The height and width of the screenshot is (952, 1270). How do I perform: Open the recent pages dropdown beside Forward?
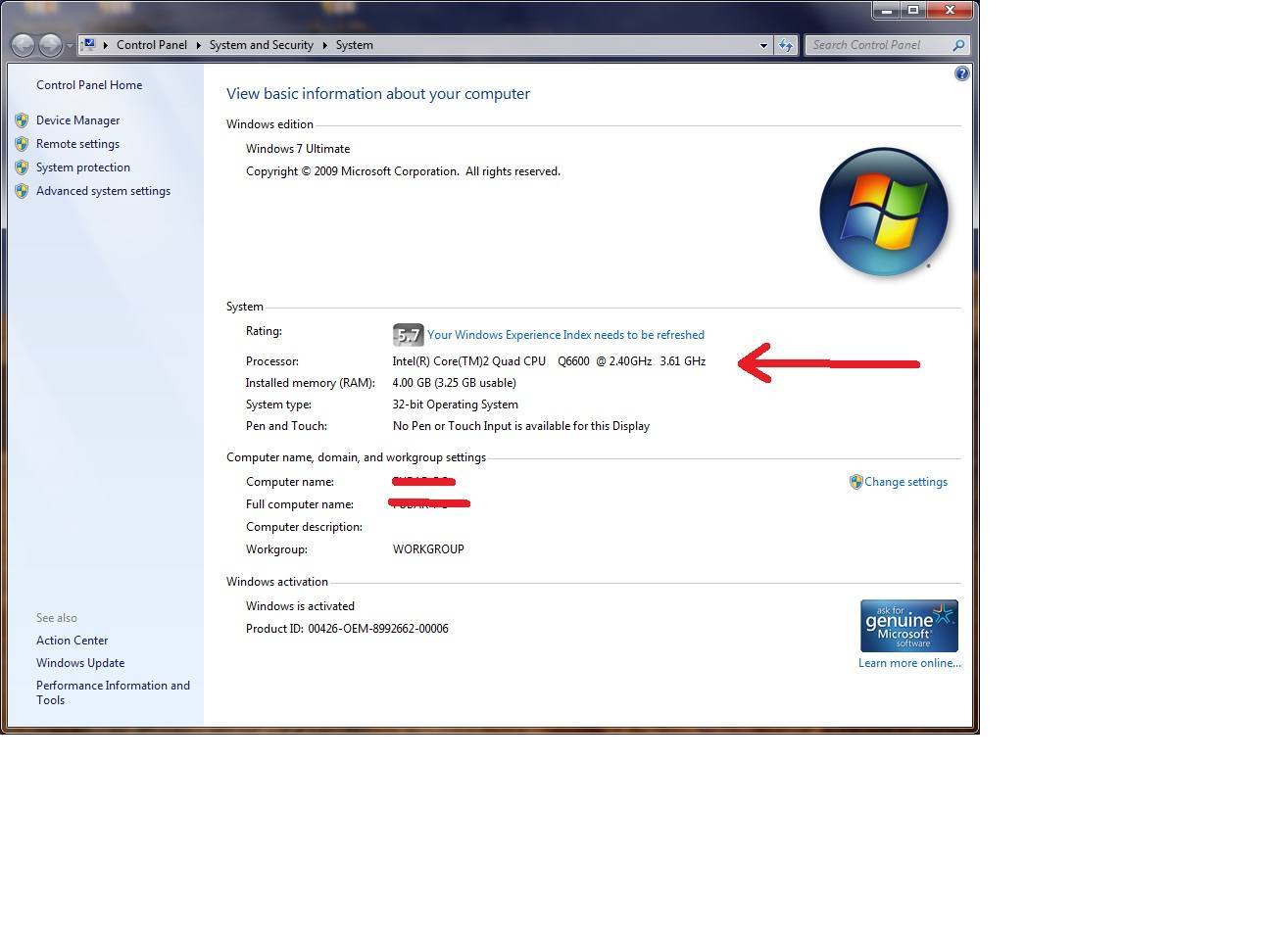click(x=70, y=46)
